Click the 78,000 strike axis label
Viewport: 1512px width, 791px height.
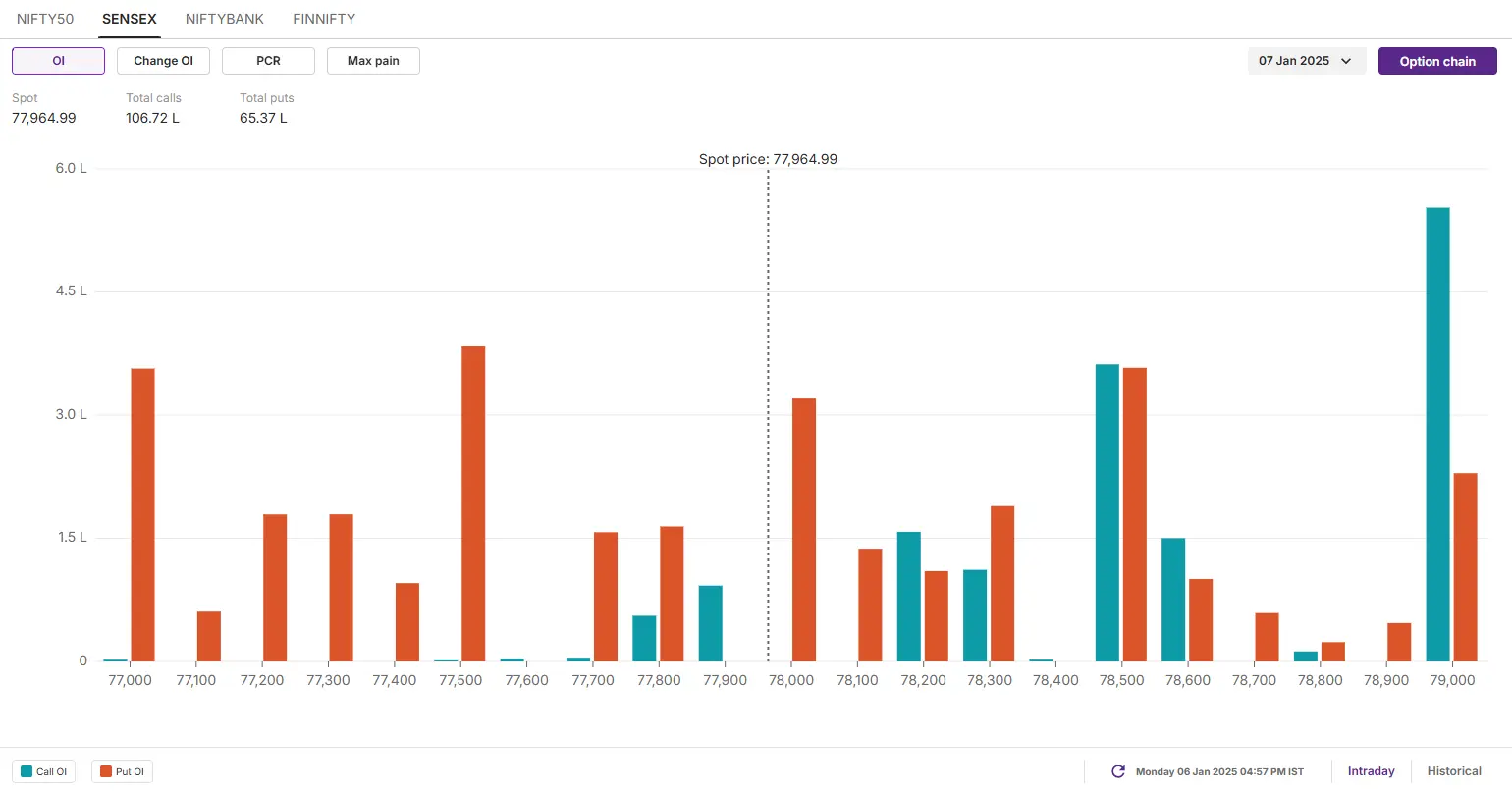coord(790,680)
